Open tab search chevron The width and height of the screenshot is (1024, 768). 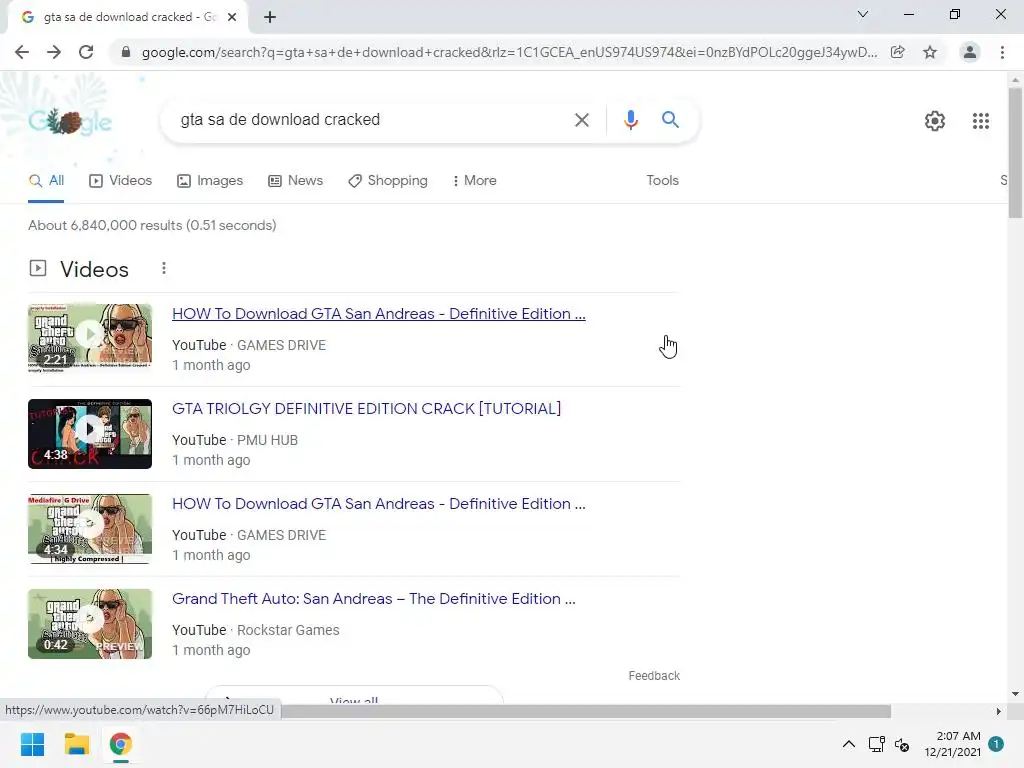pyautogui.click(x=863, y=14)
